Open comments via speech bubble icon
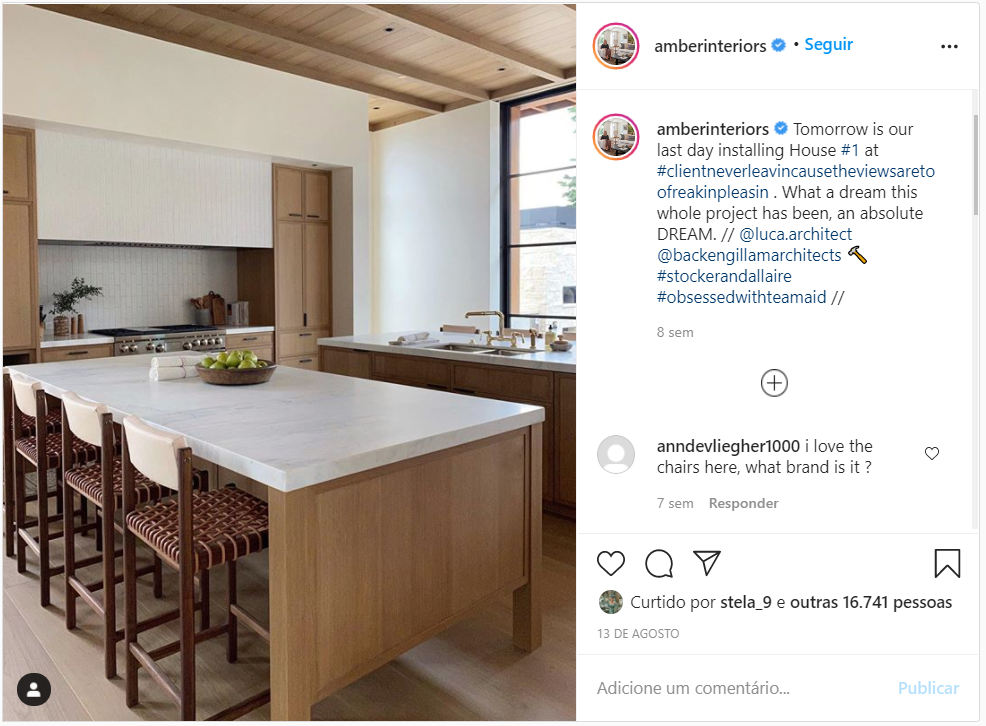The width and height of the screenshot is (986, 726). click(x=659, y=563)
